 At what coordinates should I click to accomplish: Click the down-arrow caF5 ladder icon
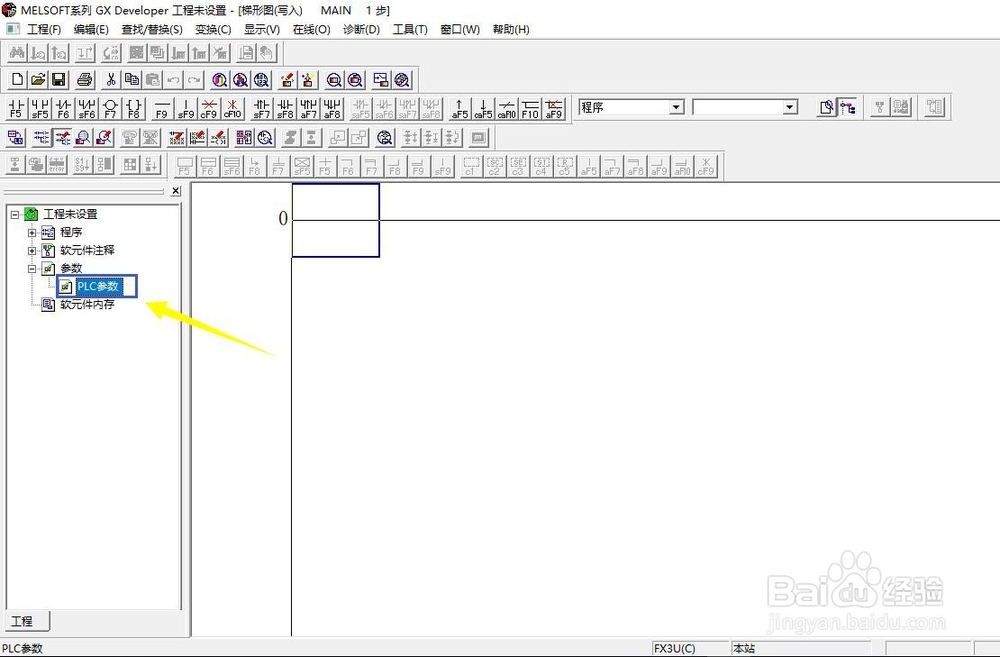tap(483, 108)
